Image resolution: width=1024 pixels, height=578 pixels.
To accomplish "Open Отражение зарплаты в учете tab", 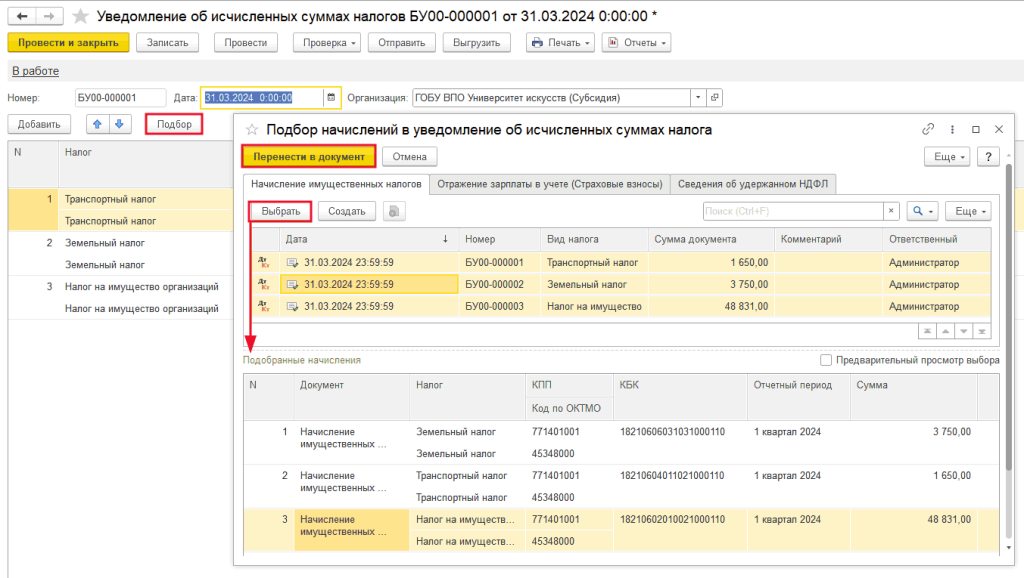I will 549,184.
